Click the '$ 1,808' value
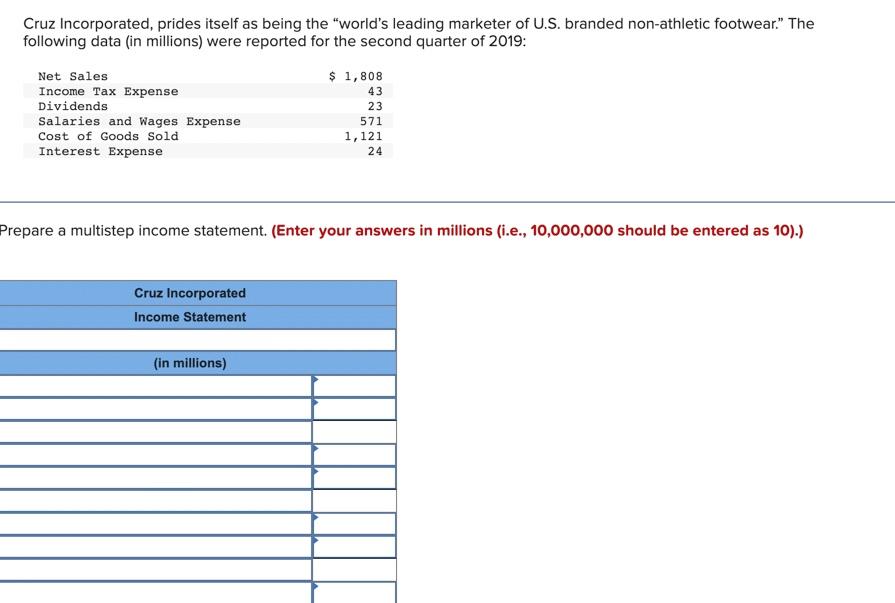 (x=356, y=76)
